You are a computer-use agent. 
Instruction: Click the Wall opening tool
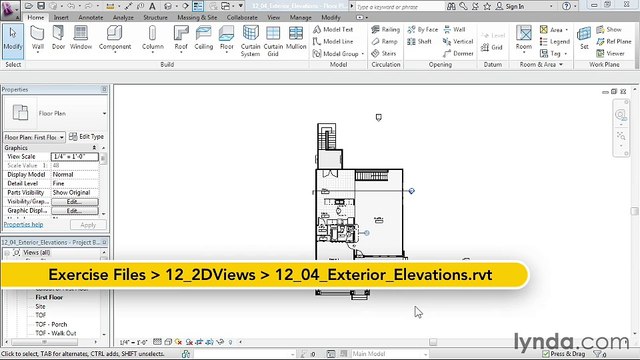point(454,29)
